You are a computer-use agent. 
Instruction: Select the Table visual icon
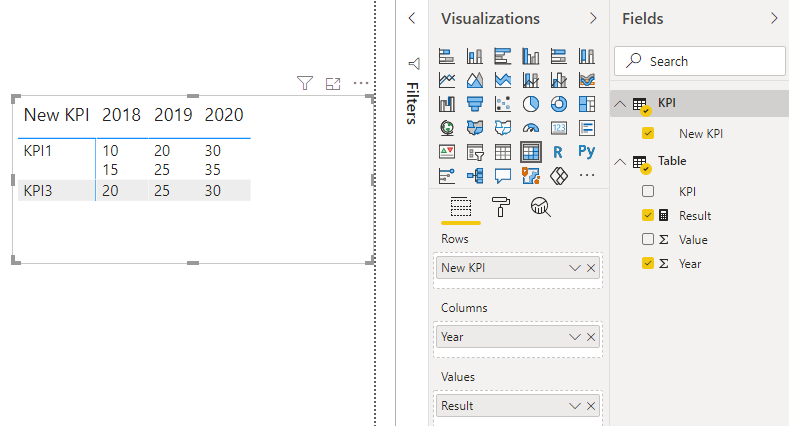tap(503, 152)
